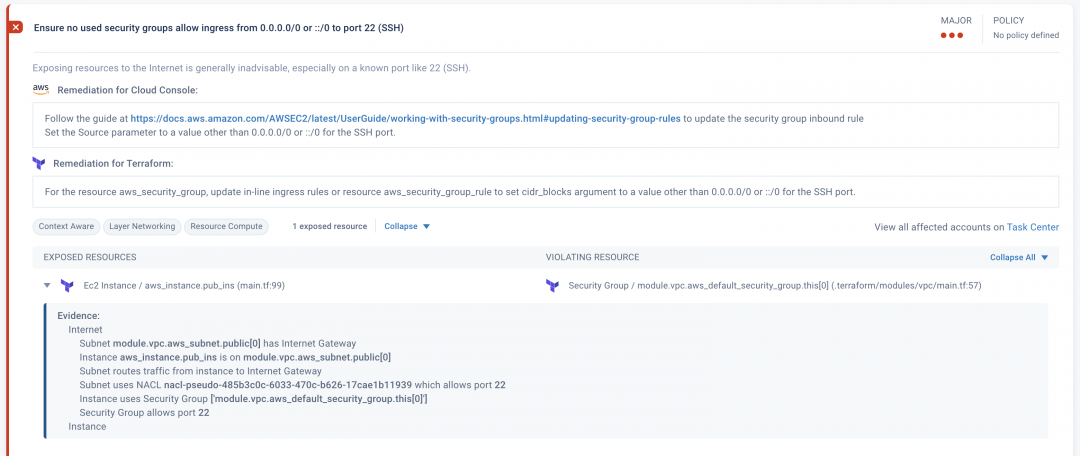Viewport: 1080px width, 456px height.
Task: Collapse the exposed resource list
Action: 407,226
